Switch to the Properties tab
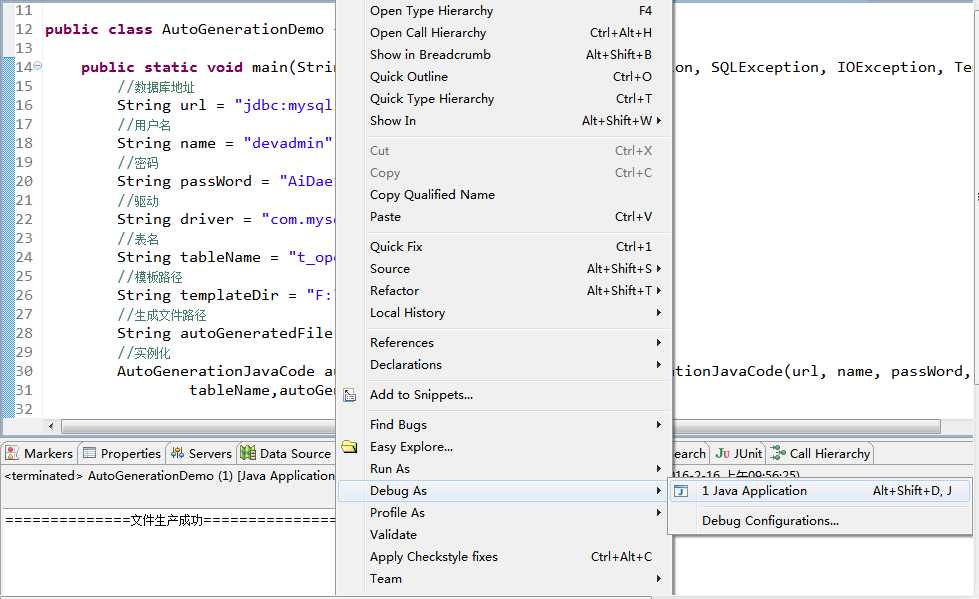Image resolution: width=979 pixels, height=599 pixels. coord(122,453)
